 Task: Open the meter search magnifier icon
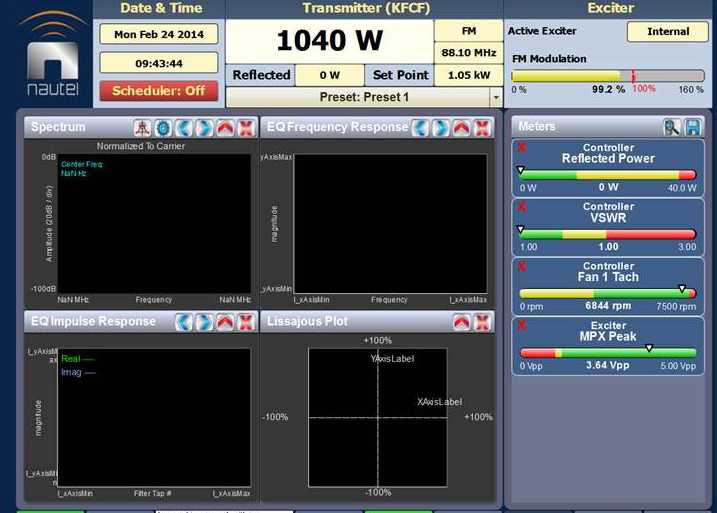coord(671,127)
